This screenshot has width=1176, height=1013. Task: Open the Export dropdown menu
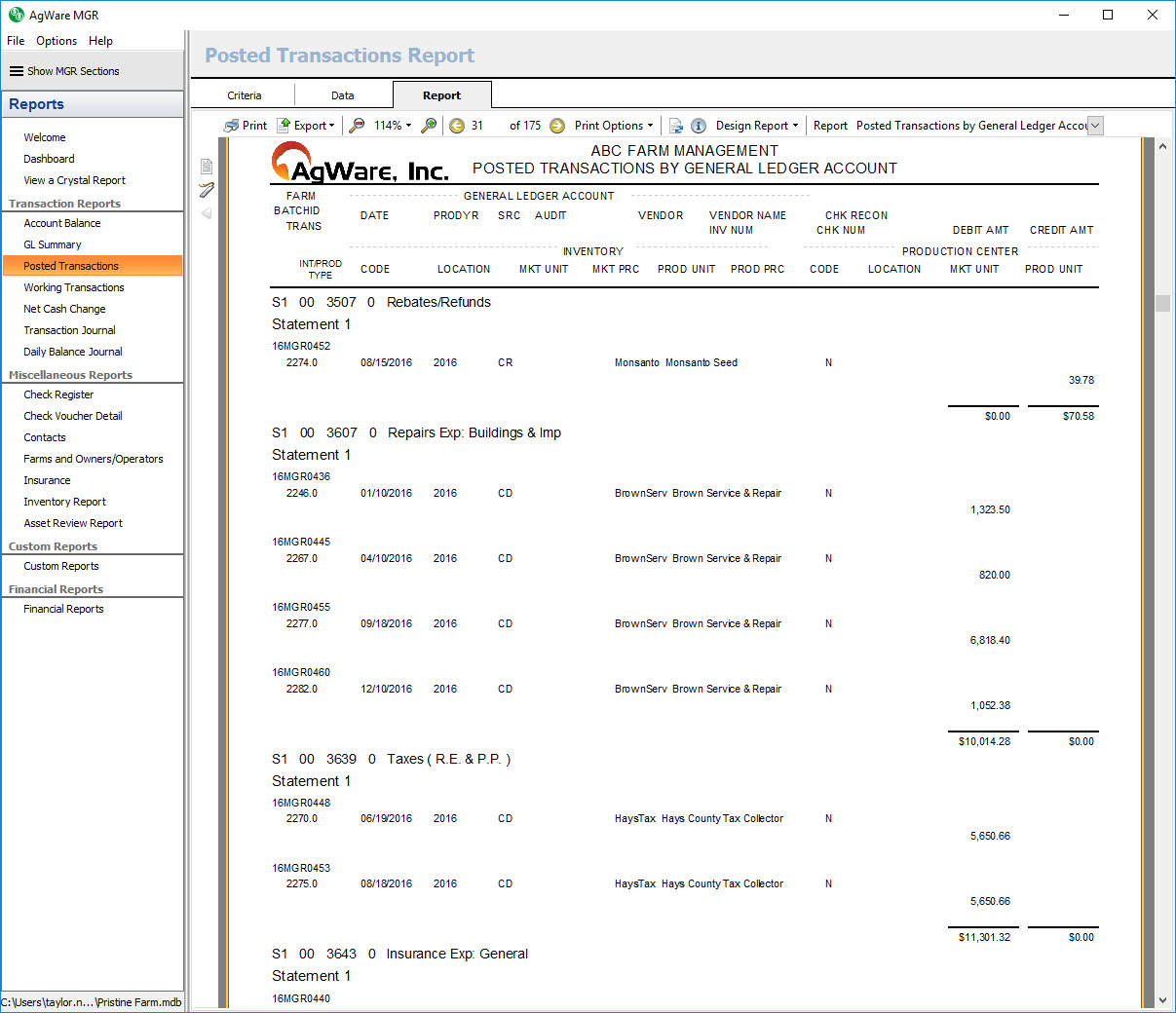[x=306, y=126]
